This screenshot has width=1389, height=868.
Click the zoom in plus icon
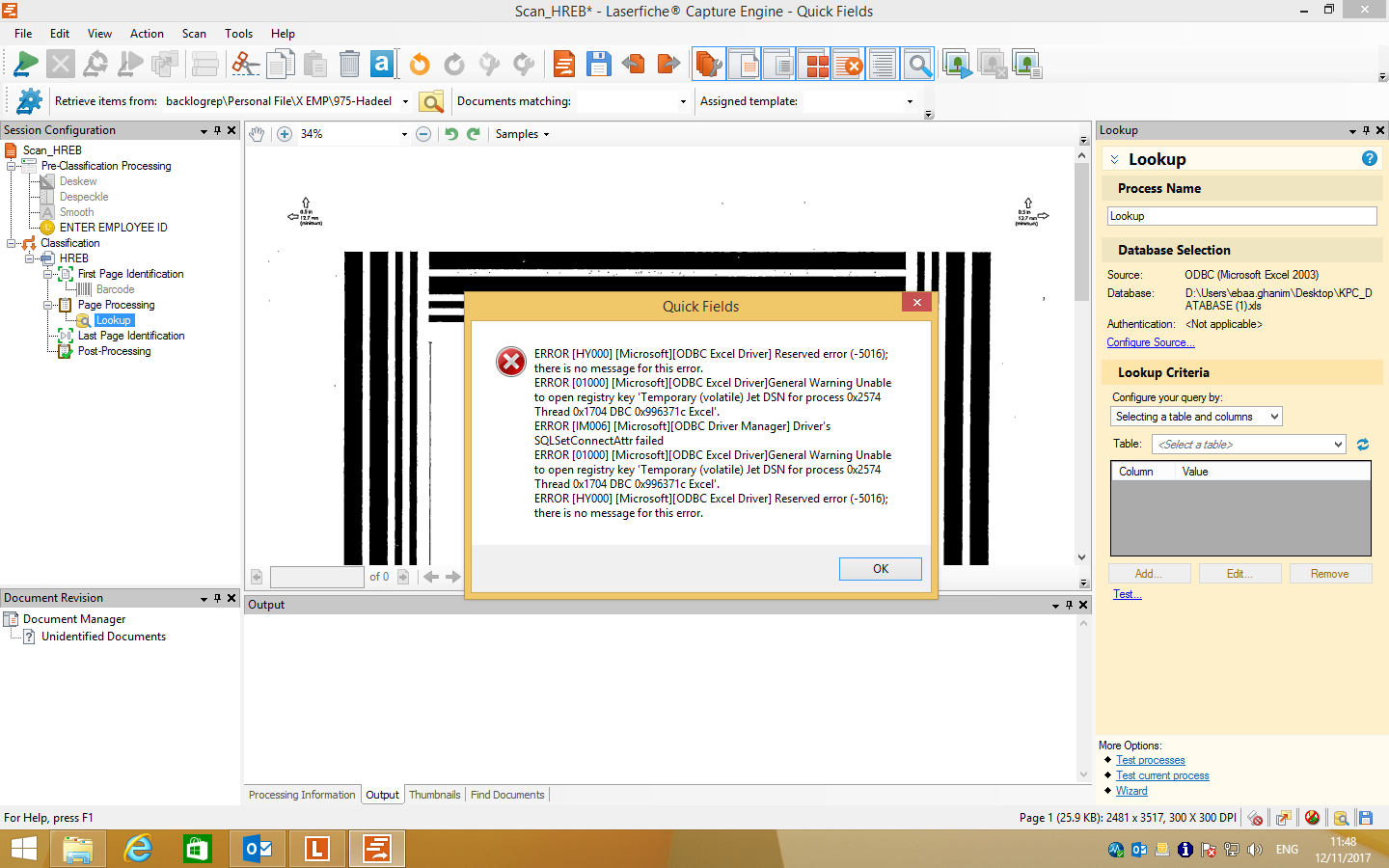(285, 134)
